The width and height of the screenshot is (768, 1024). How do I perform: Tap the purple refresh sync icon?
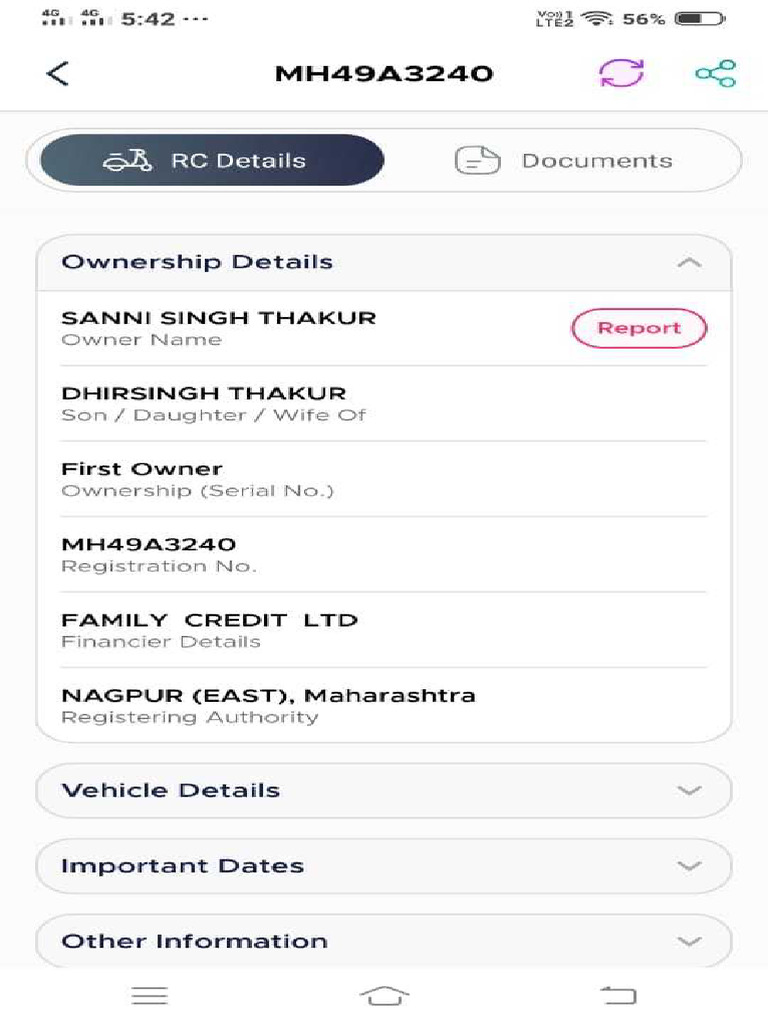[x=621, y=73]
